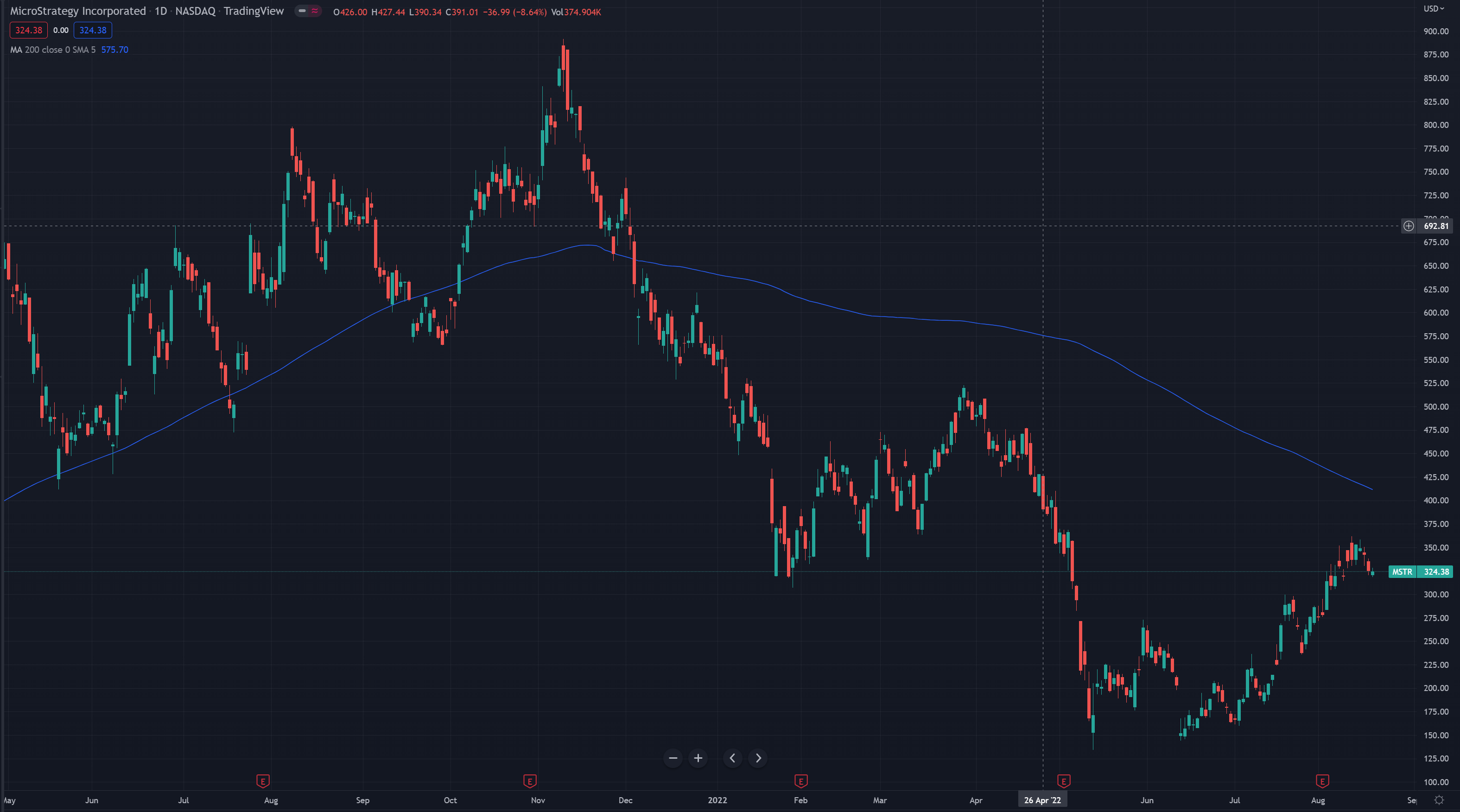Open earnings marker E at Feb 2022
This screenshot has width=1460, height=812.
(800, 781)
